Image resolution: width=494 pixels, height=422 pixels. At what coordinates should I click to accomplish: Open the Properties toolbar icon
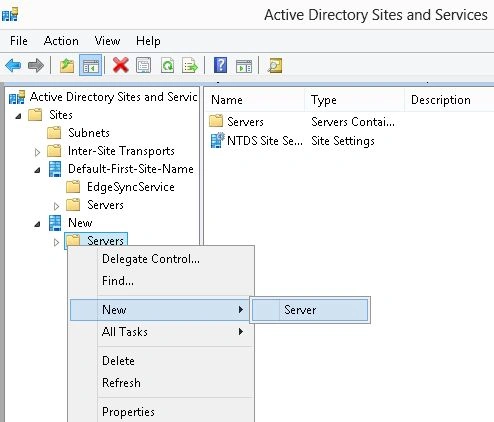tap(144, 65)
